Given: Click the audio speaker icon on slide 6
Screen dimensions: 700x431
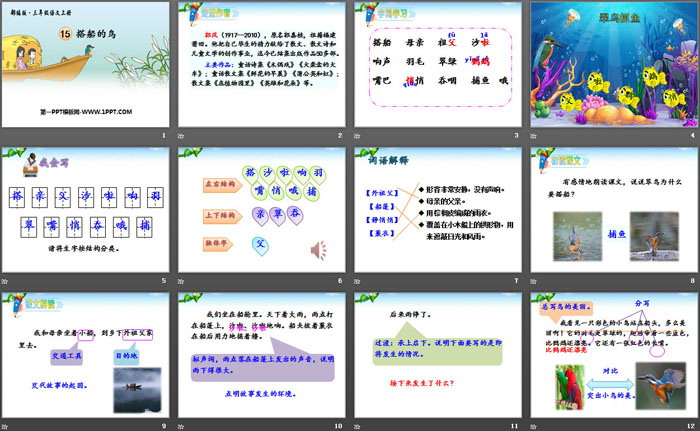Looking at the screenshot, I should [x=318, y=250].
